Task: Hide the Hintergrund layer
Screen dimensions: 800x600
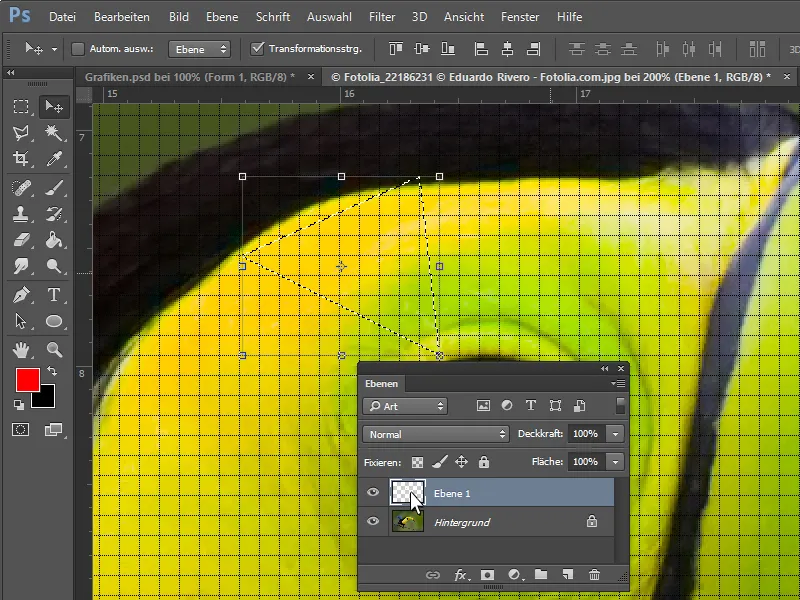Action: [372, 522]
